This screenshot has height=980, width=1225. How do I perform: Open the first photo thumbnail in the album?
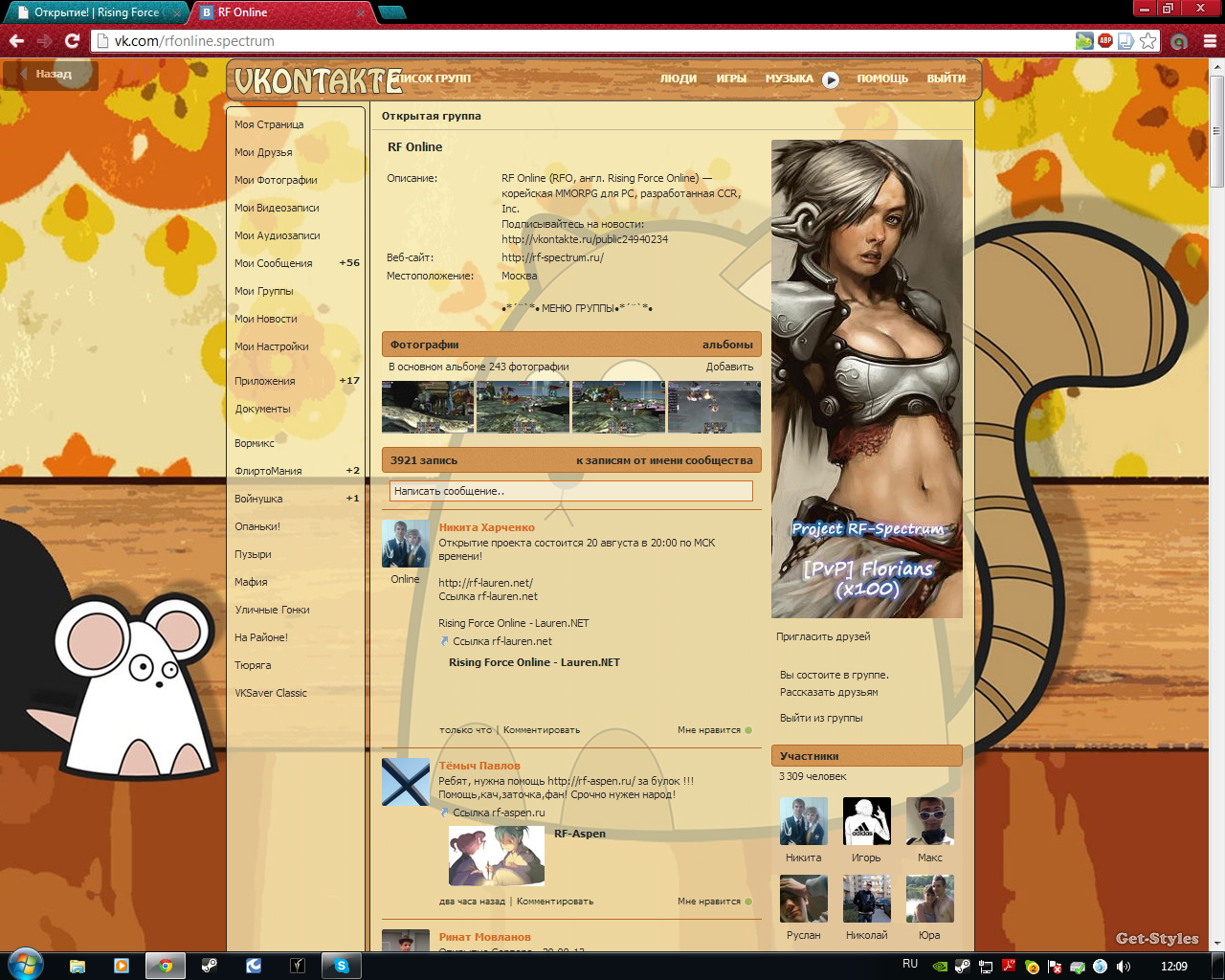pos(428,407)
